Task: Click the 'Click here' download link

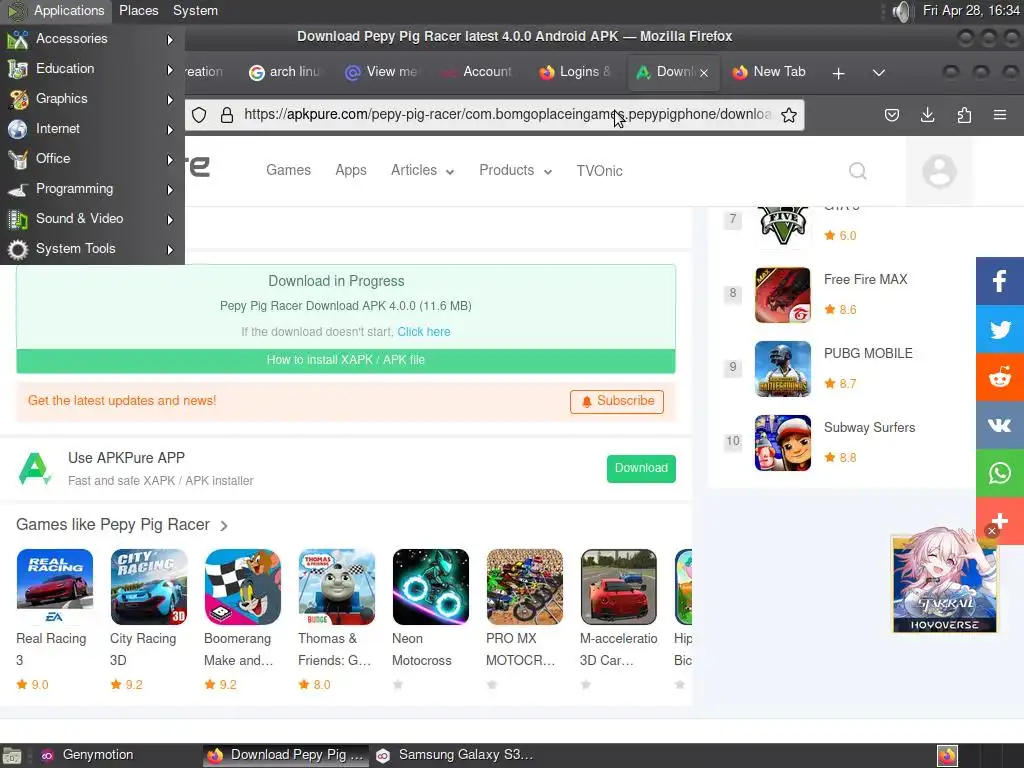Action: [424, 332]
